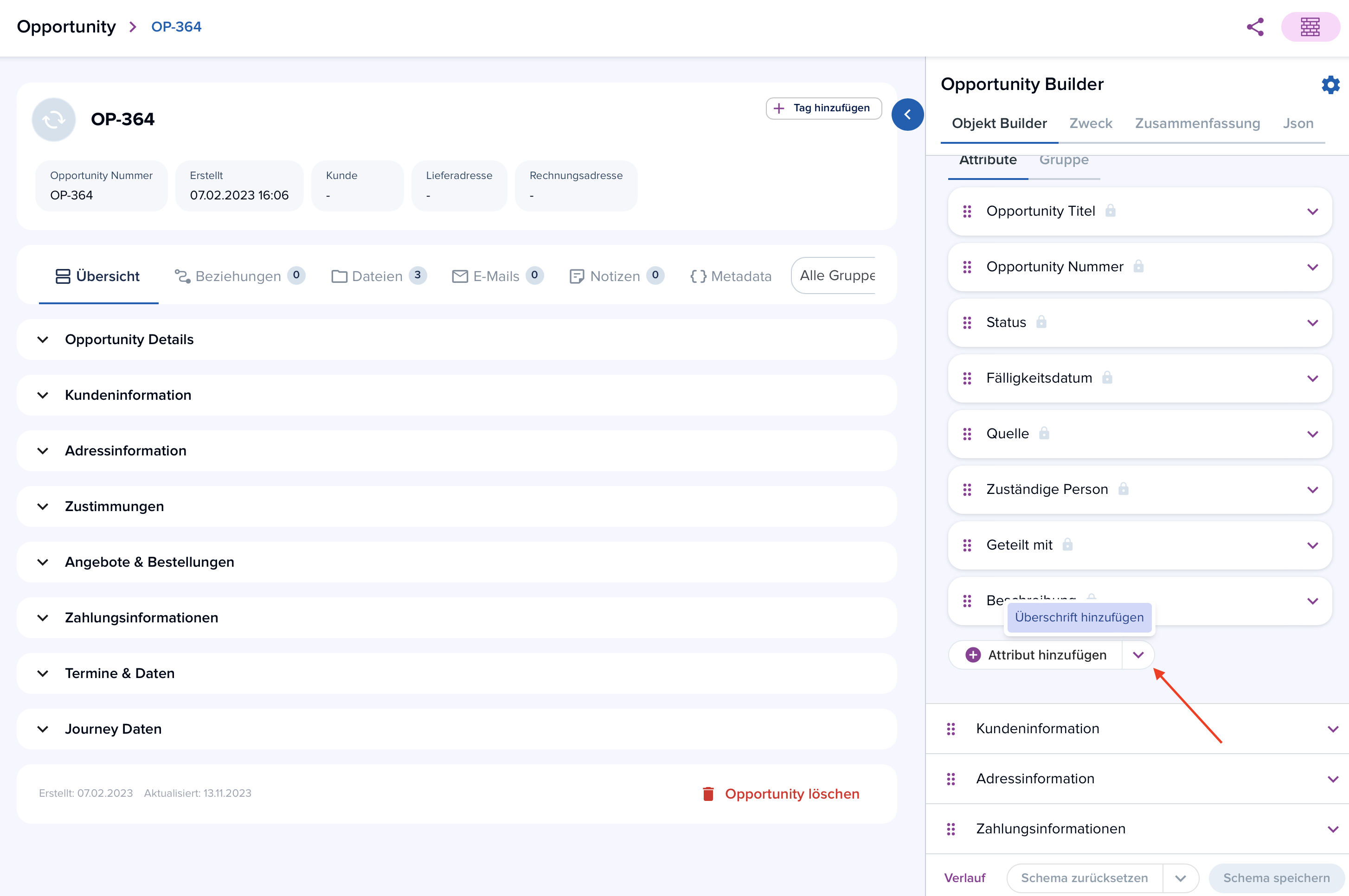Image resolution: width=1349 pixels, height=896 pixels.
Task: Click lock icon beside Quelle
Action: coord(1044,433)
